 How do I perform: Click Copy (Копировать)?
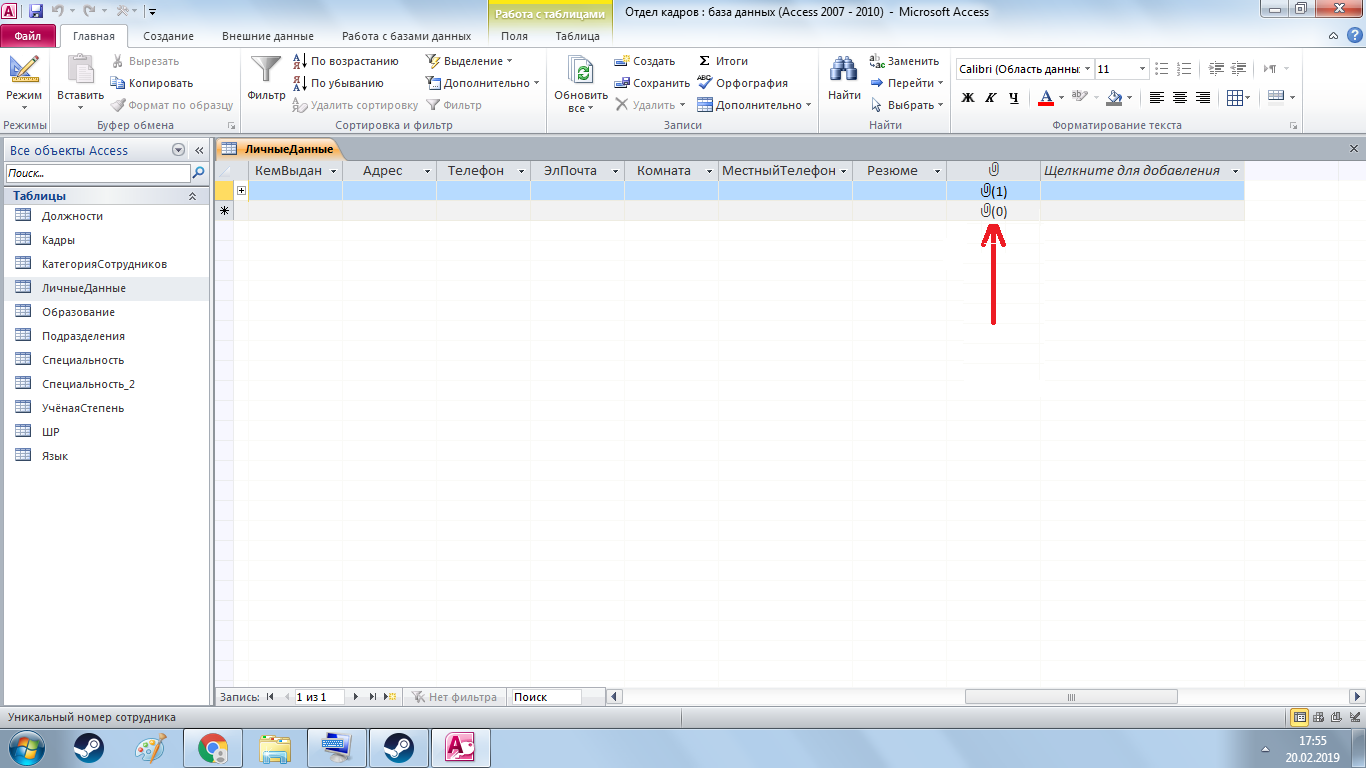(x=152, y=83)
